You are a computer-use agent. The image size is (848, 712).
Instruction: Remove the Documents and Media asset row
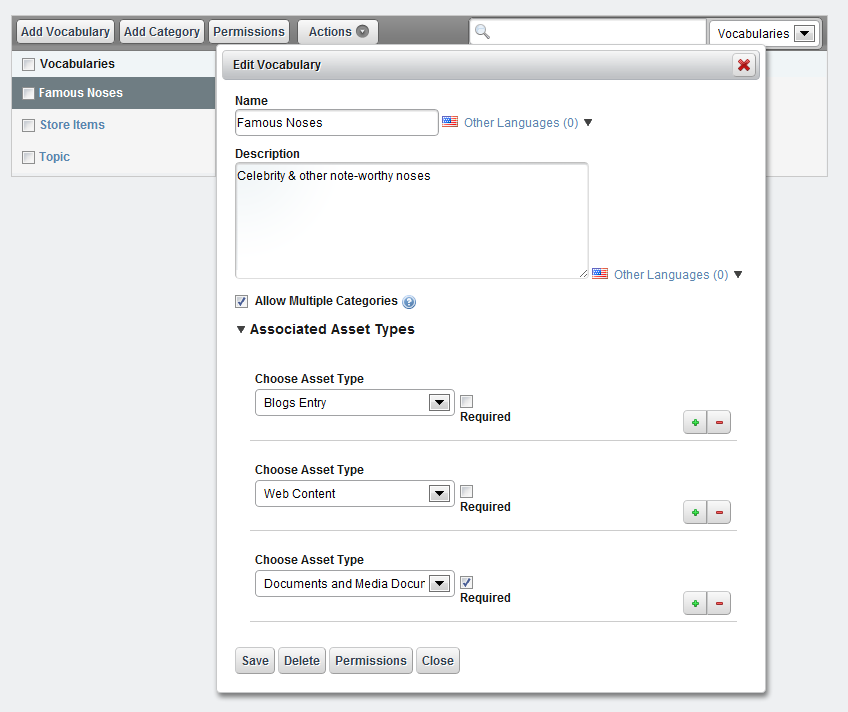click(719, 603)
